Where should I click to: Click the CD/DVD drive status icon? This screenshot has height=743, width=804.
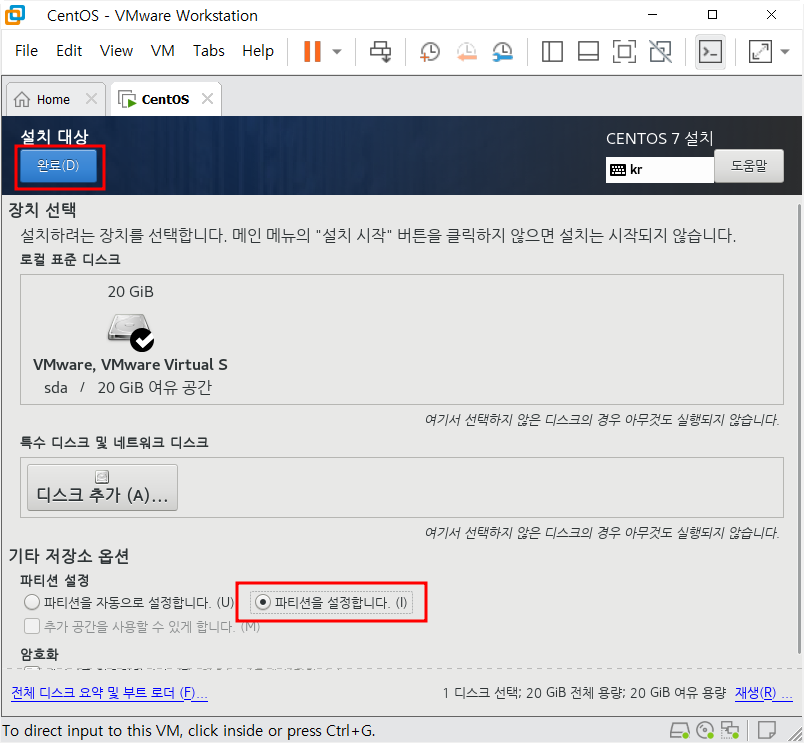tap(705, 730)
